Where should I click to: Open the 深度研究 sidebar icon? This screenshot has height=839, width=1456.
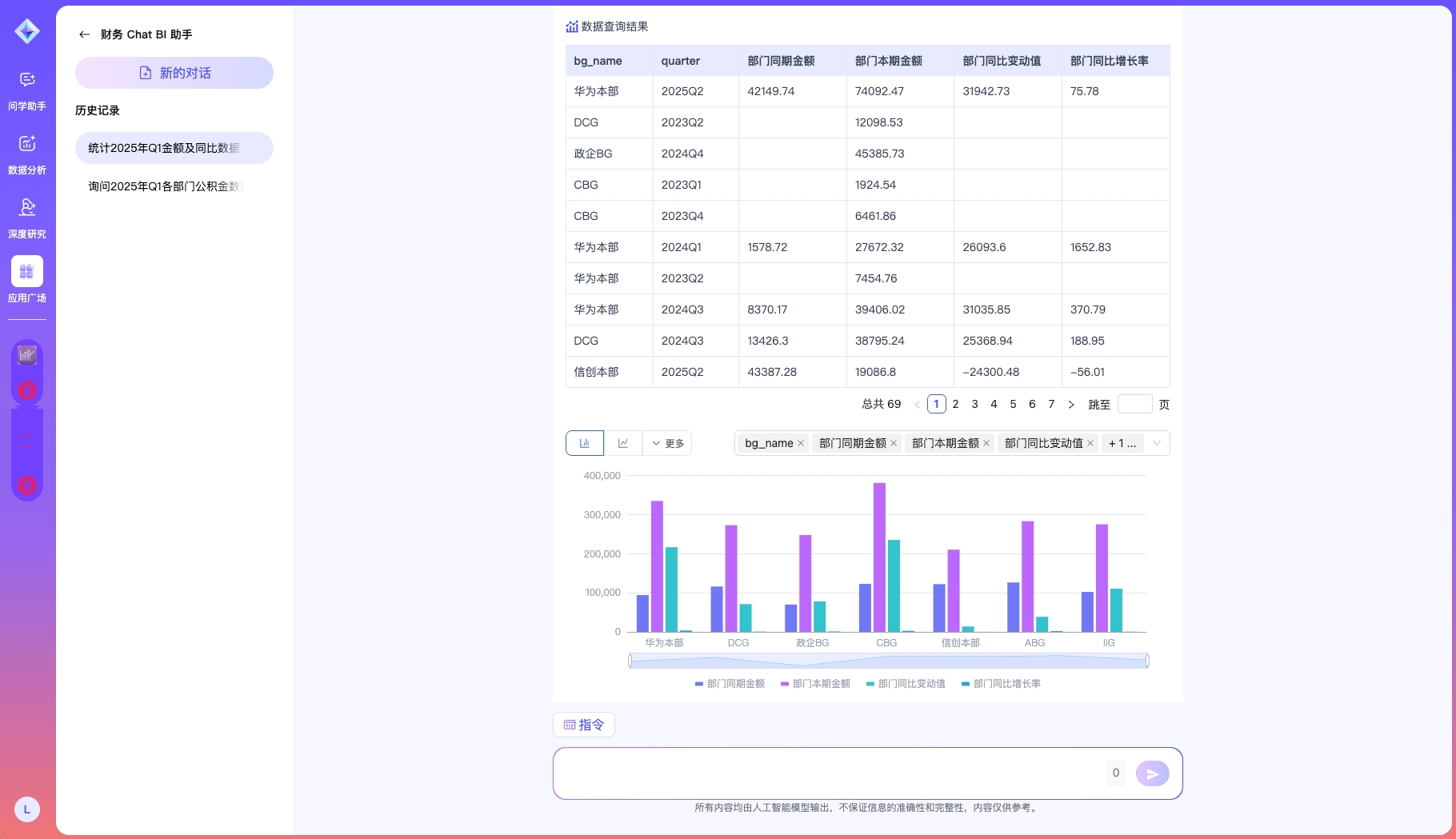(27, 208)
